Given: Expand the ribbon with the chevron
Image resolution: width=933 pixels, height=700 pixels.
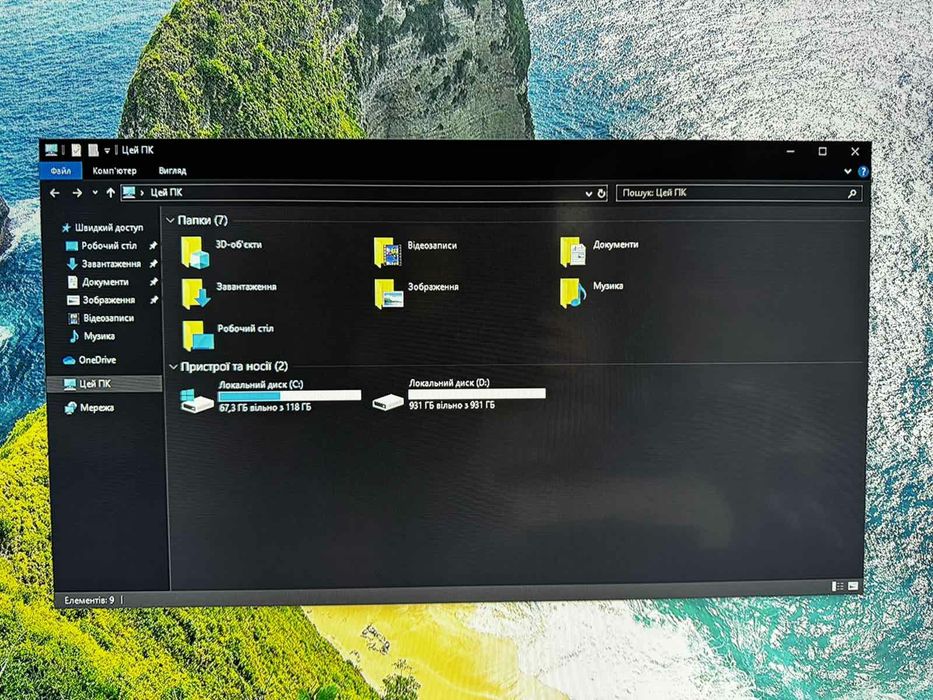Looking at the screenshot, I should tap(848, 171).
